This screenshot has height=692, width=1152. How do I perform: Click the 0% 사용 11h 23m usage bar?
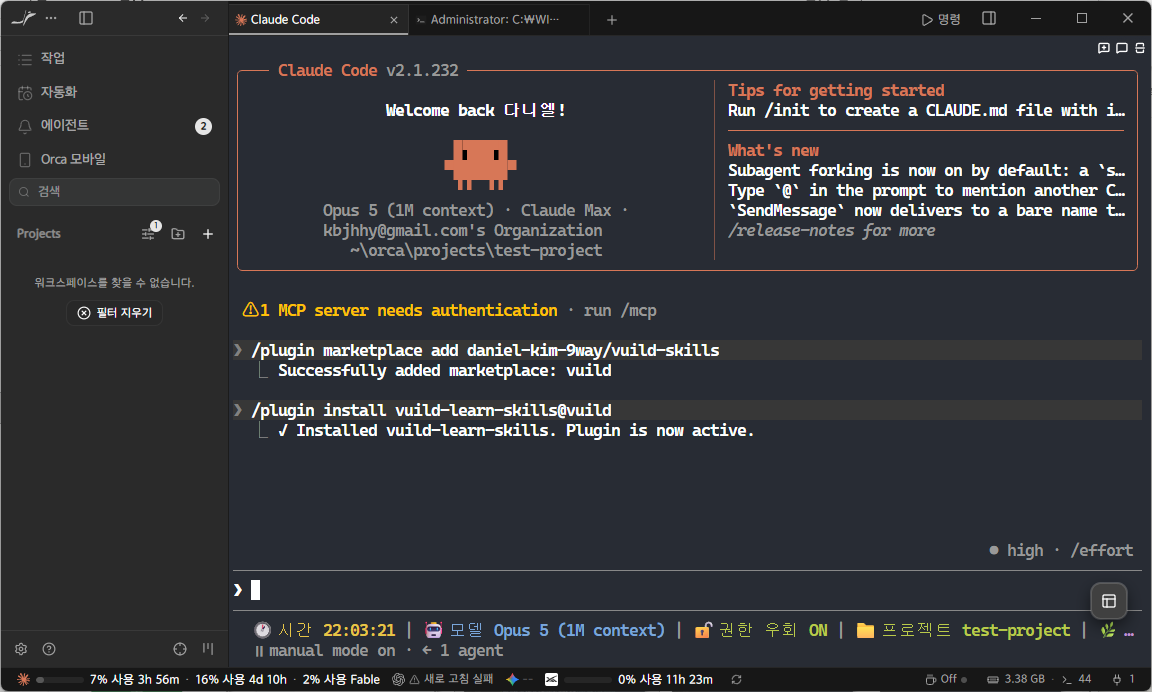point(639,680)
